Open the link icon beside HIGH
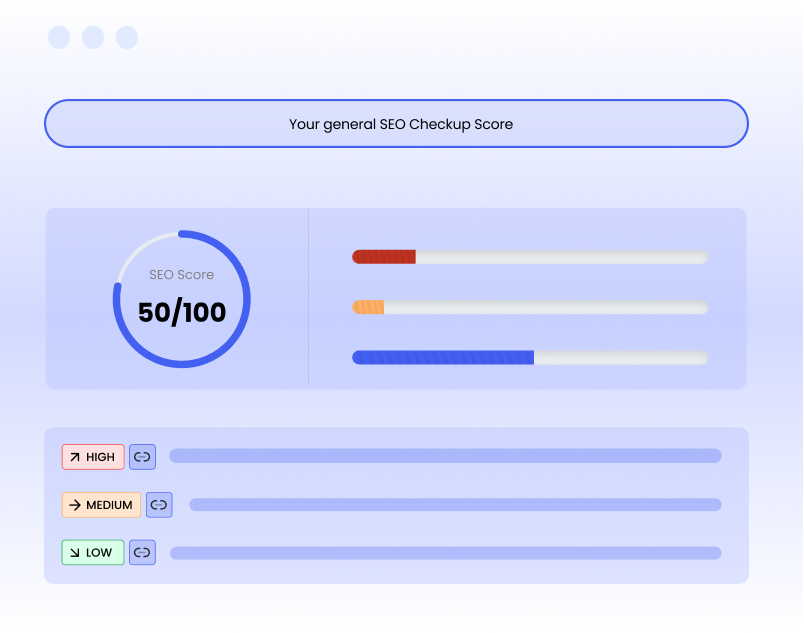This screenshot has height=633, width=804. [142, 457]
